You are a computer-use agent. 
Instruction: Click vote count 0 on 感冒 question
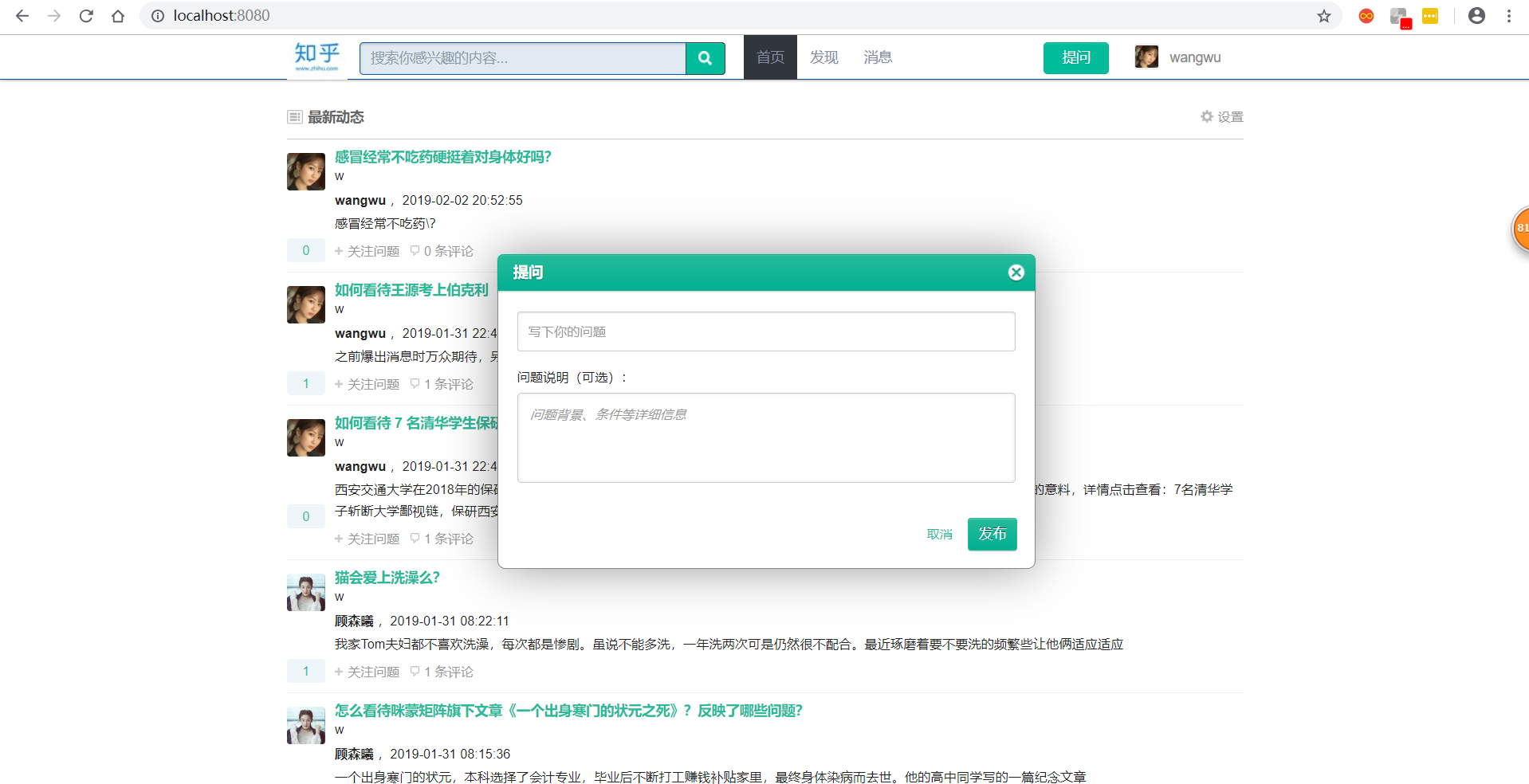pos(306,250)
